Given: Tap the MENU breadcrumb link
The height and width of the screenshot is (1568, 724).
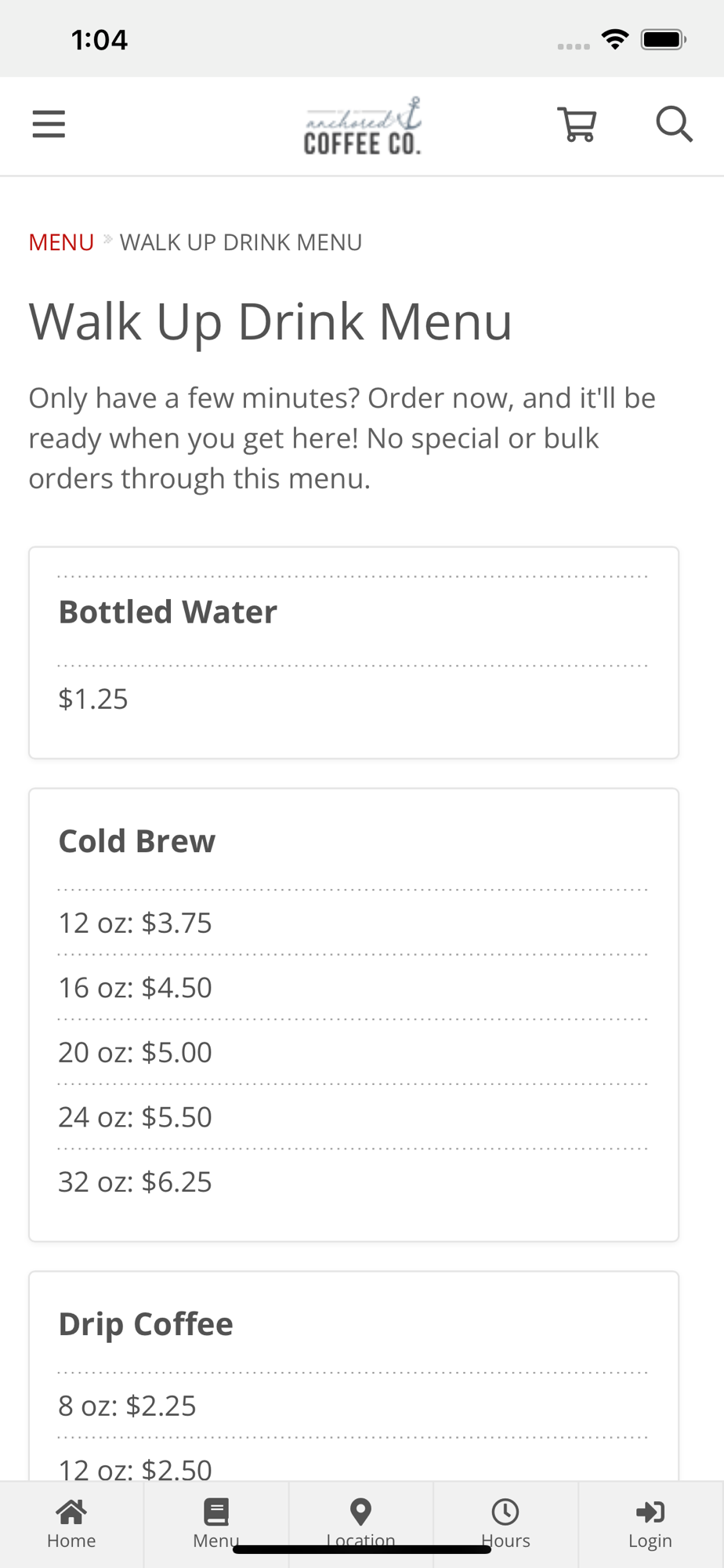Looking at the screenshot, I should pyautogui.click(x=61, y=242).
